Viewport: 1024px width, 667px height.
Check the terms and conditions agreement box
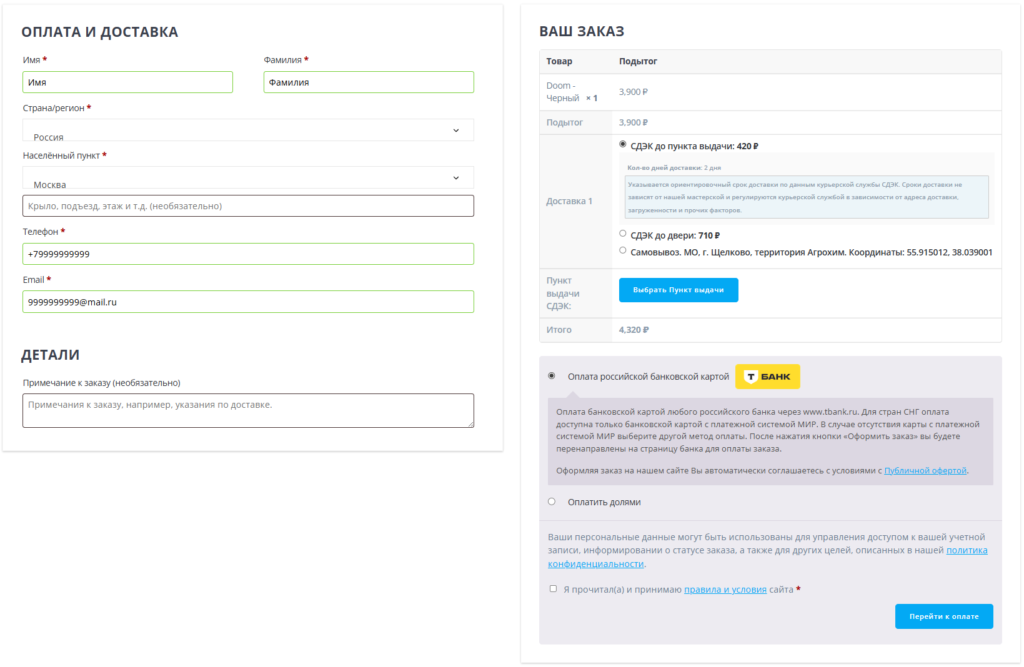pyautogui.click(x=553, y=589)
